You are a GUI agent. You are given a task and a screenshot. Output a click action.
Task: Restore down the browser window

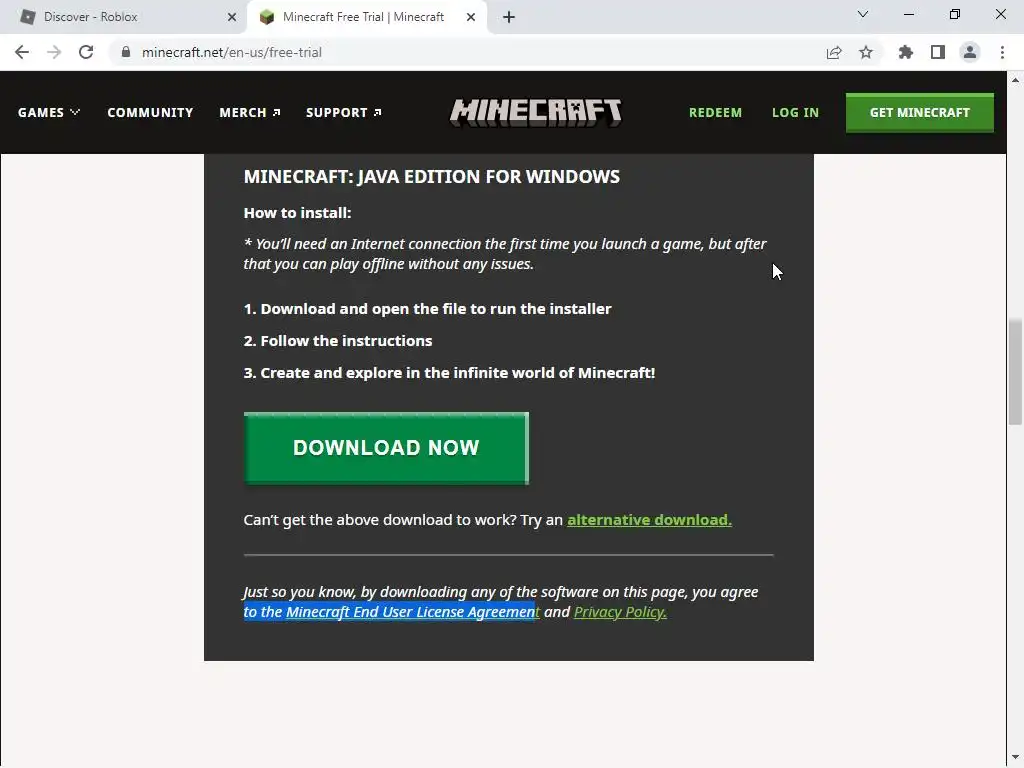click(x=955, y=14)
